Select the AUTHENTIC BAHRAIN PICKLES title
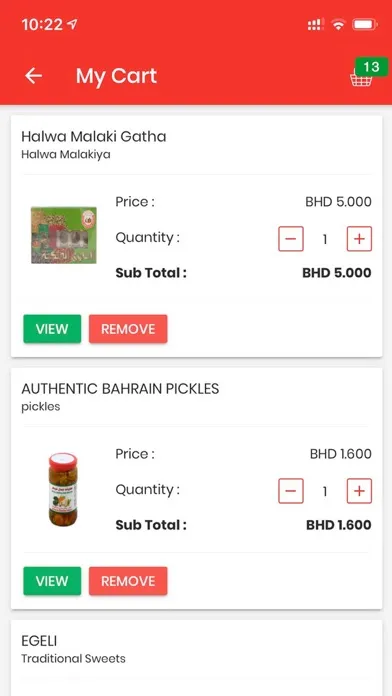The image size is (392, 696). pyautogui.click(x=120, y=389)
